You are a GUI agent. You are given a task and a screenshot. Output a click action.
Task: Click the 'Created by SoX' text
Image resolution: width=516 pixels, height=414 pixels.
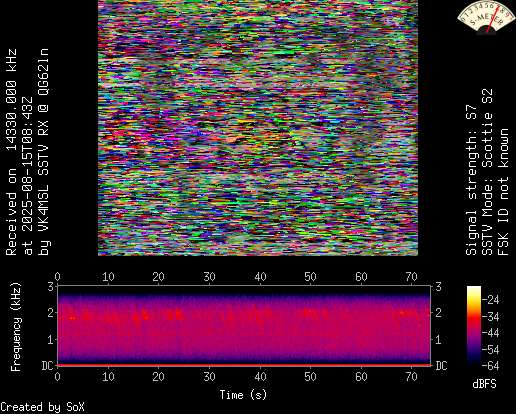click(x=42, y=407)
